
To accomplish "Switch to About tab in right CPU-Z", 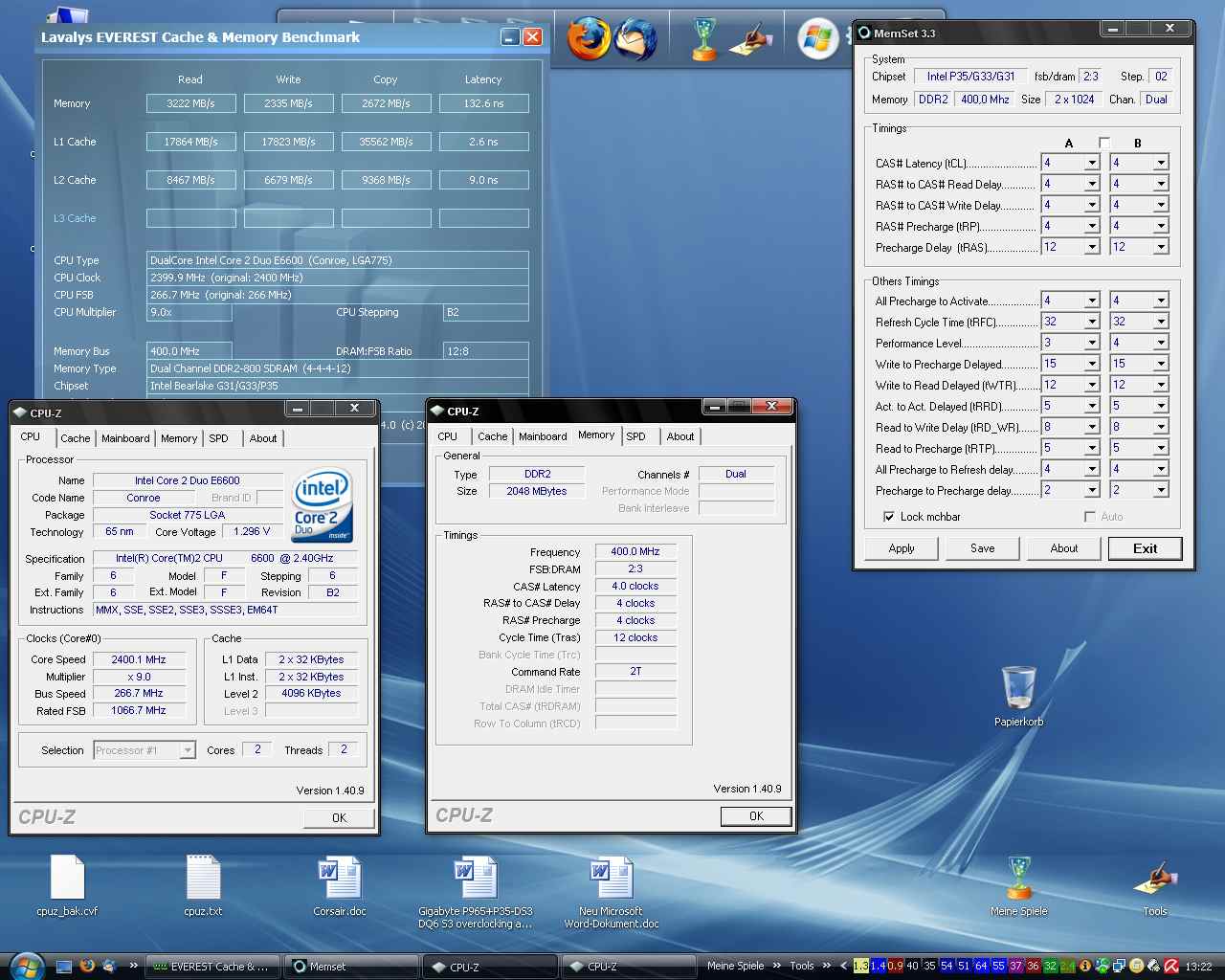I will coord(680,436).
